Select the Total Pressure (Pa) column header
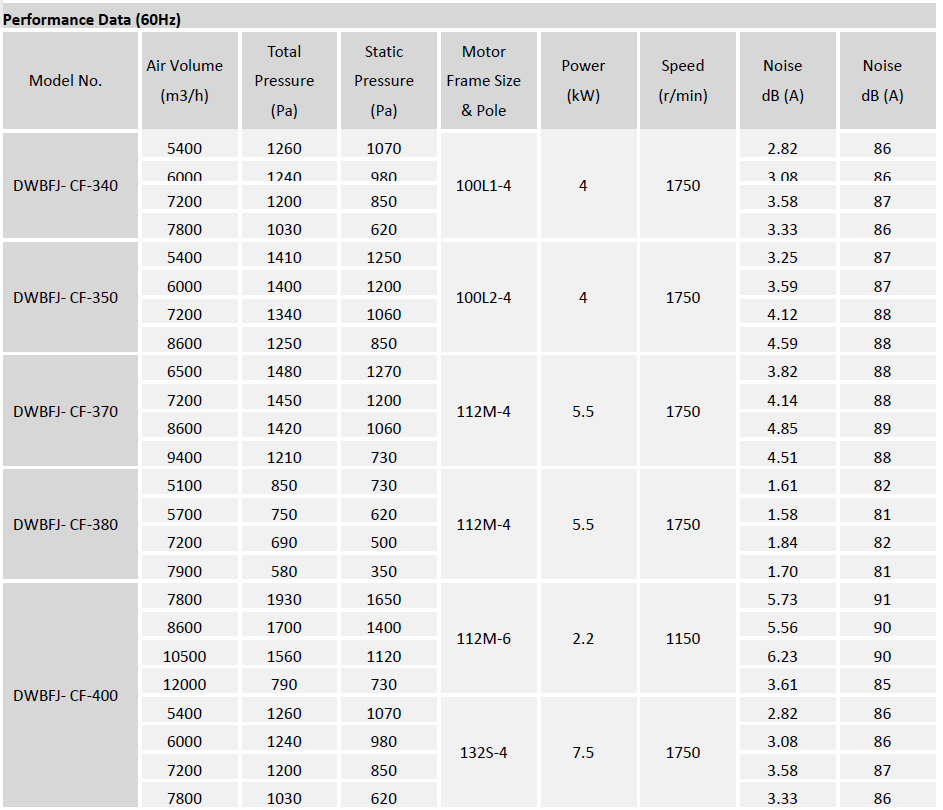 pyautogui.click(x=284, y=81)
